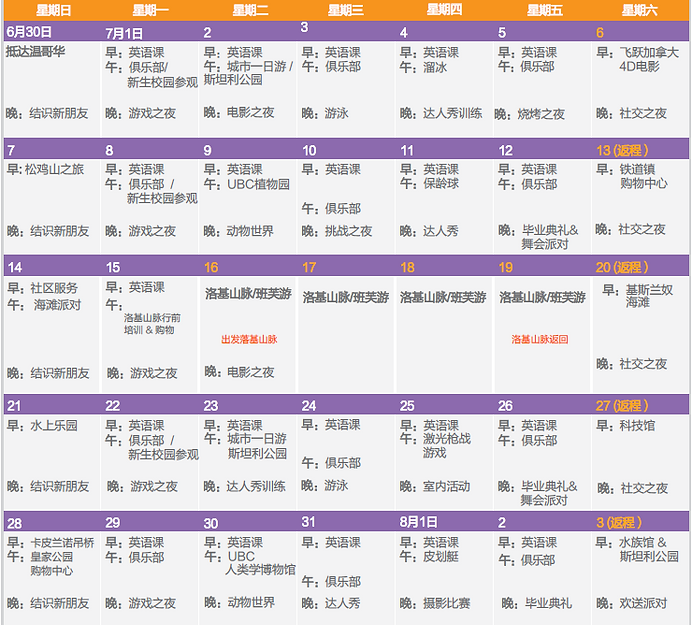Click 早：松鸡山之旅 entry
This screenshot has height=625, width=692.
pos(45,169)
